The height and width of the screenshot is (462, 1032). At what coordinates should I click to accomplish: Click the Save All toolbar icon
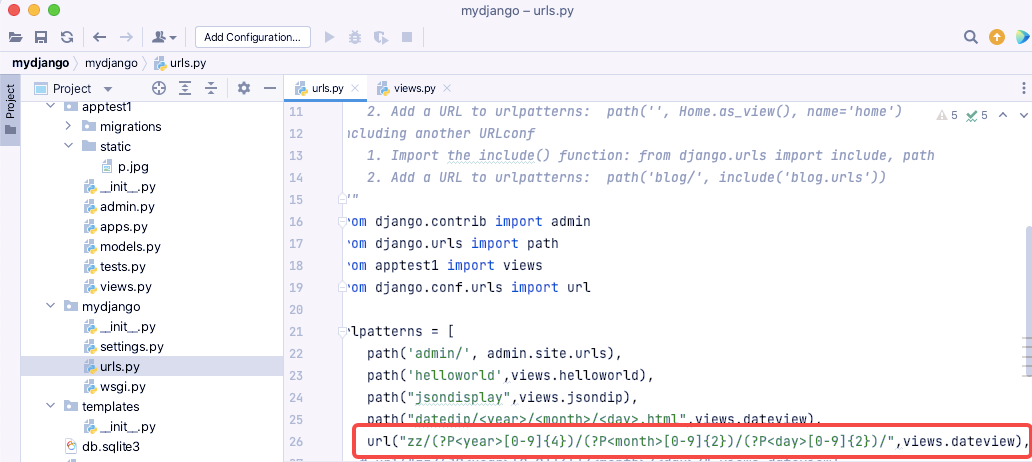point(41,38)
